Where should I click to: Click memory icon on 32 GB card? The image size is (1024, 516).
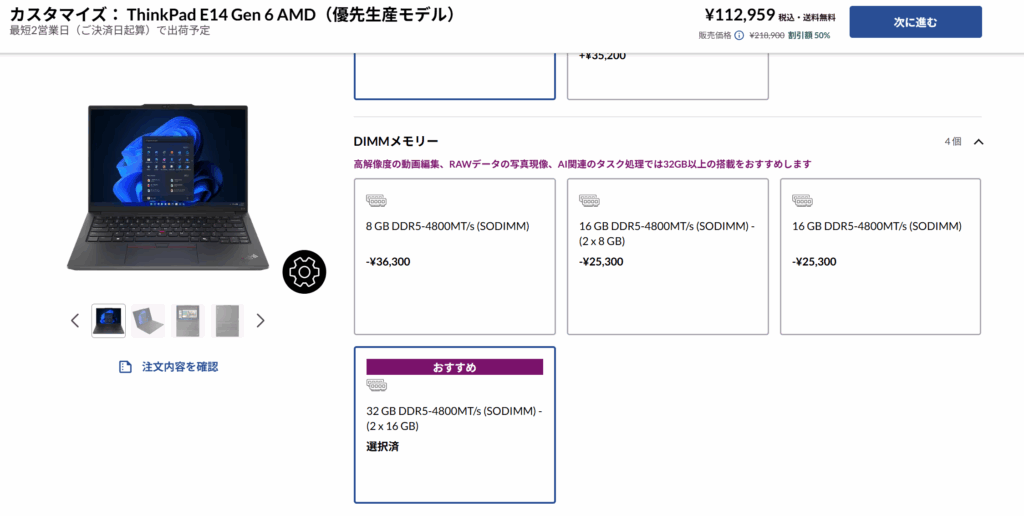tap(377, 386)
